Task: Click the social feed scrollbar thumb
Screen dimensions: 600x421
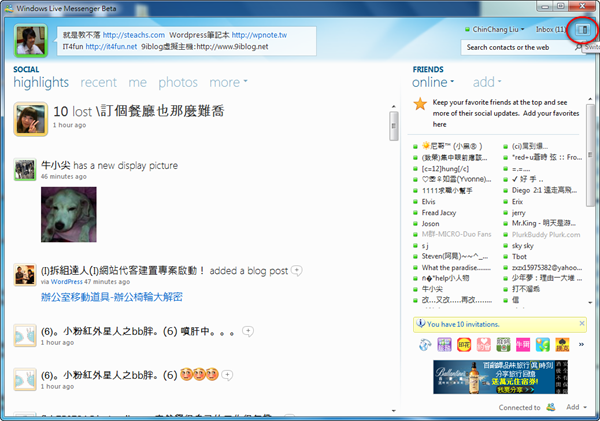Action: pyautogui.click(x=393, y=126)
